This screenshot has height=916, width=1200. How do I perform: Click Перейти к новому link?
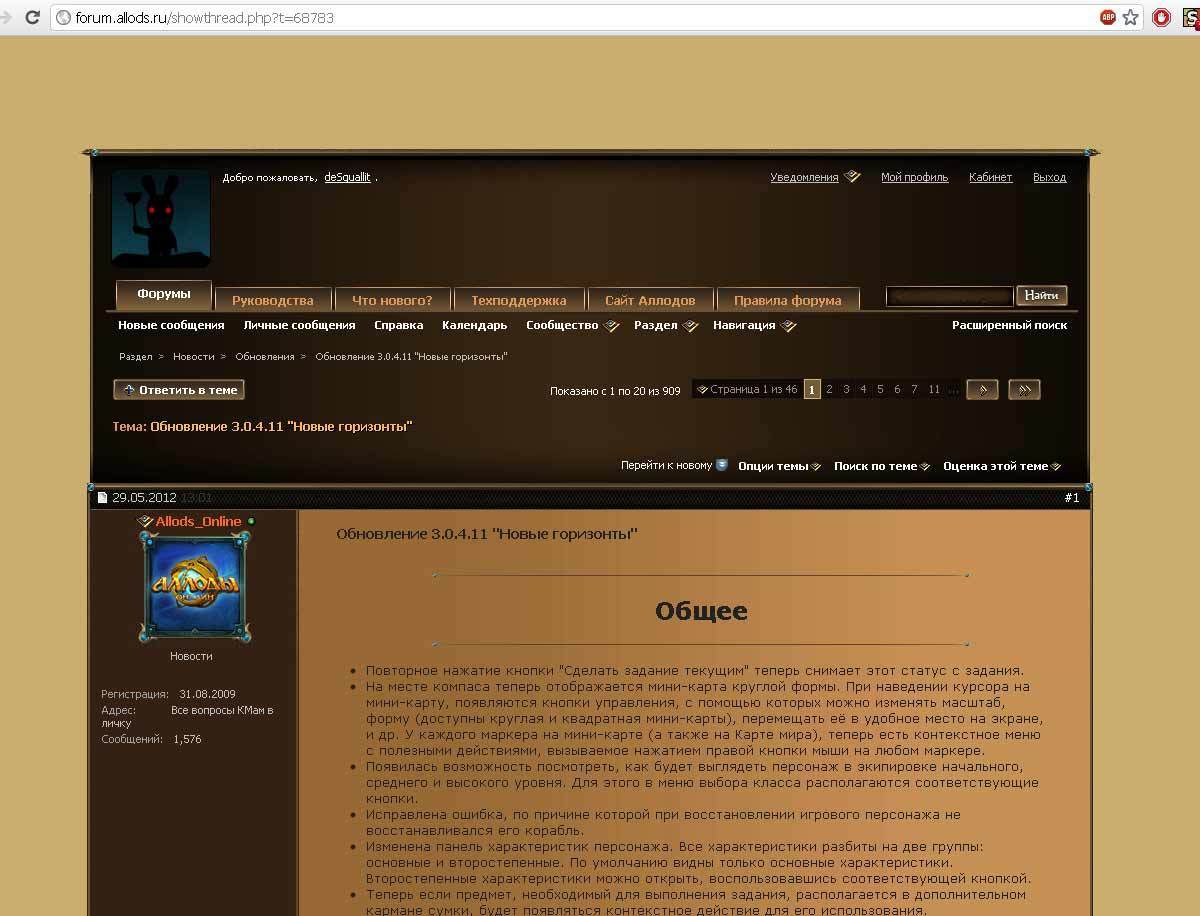tap(666, 465)
